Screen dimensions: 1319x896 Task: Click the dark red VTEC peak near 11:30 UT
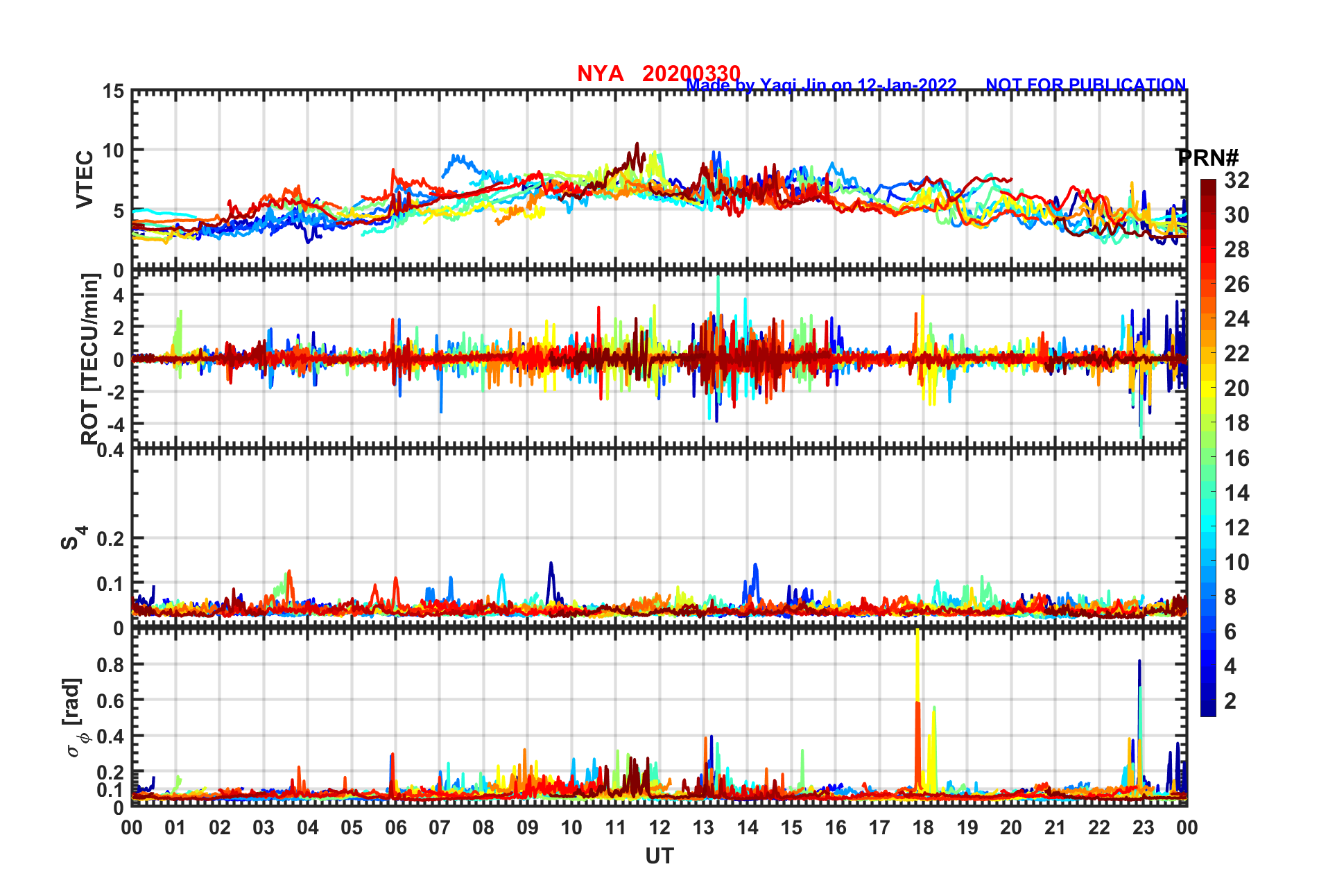pos(637,154)
